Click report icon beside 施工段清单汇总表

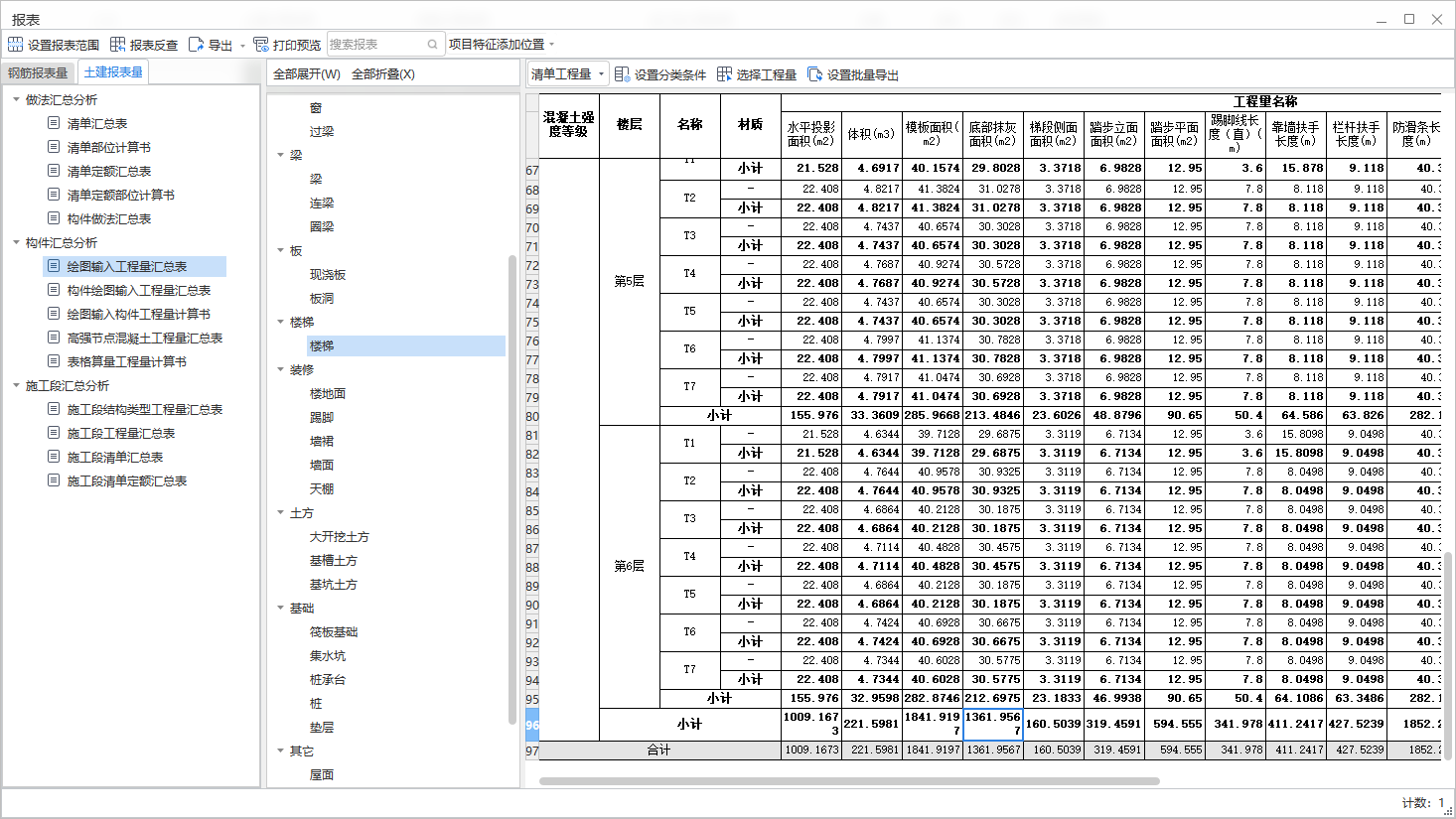pos(54,457)
